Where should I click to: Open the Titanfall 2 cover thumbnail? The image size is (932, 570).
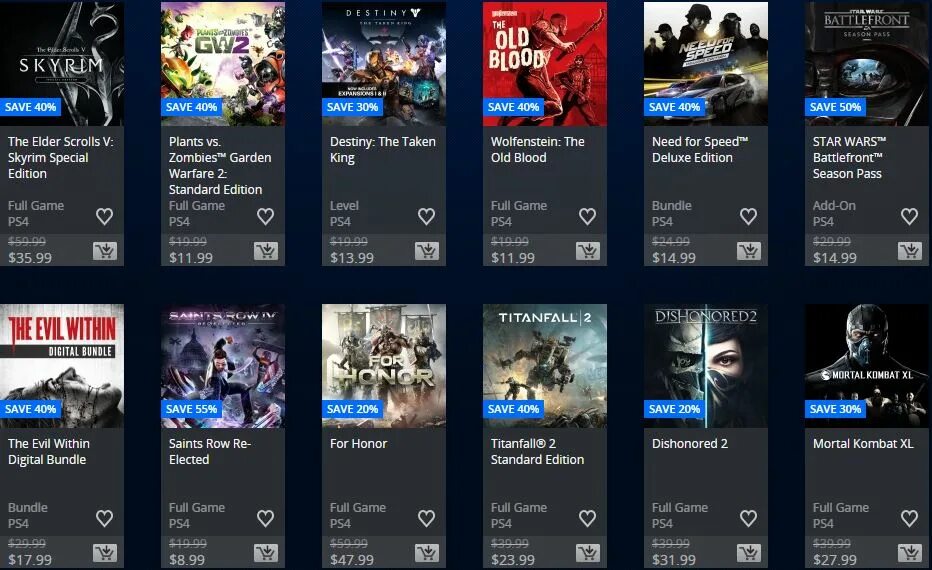click(545, 366)
